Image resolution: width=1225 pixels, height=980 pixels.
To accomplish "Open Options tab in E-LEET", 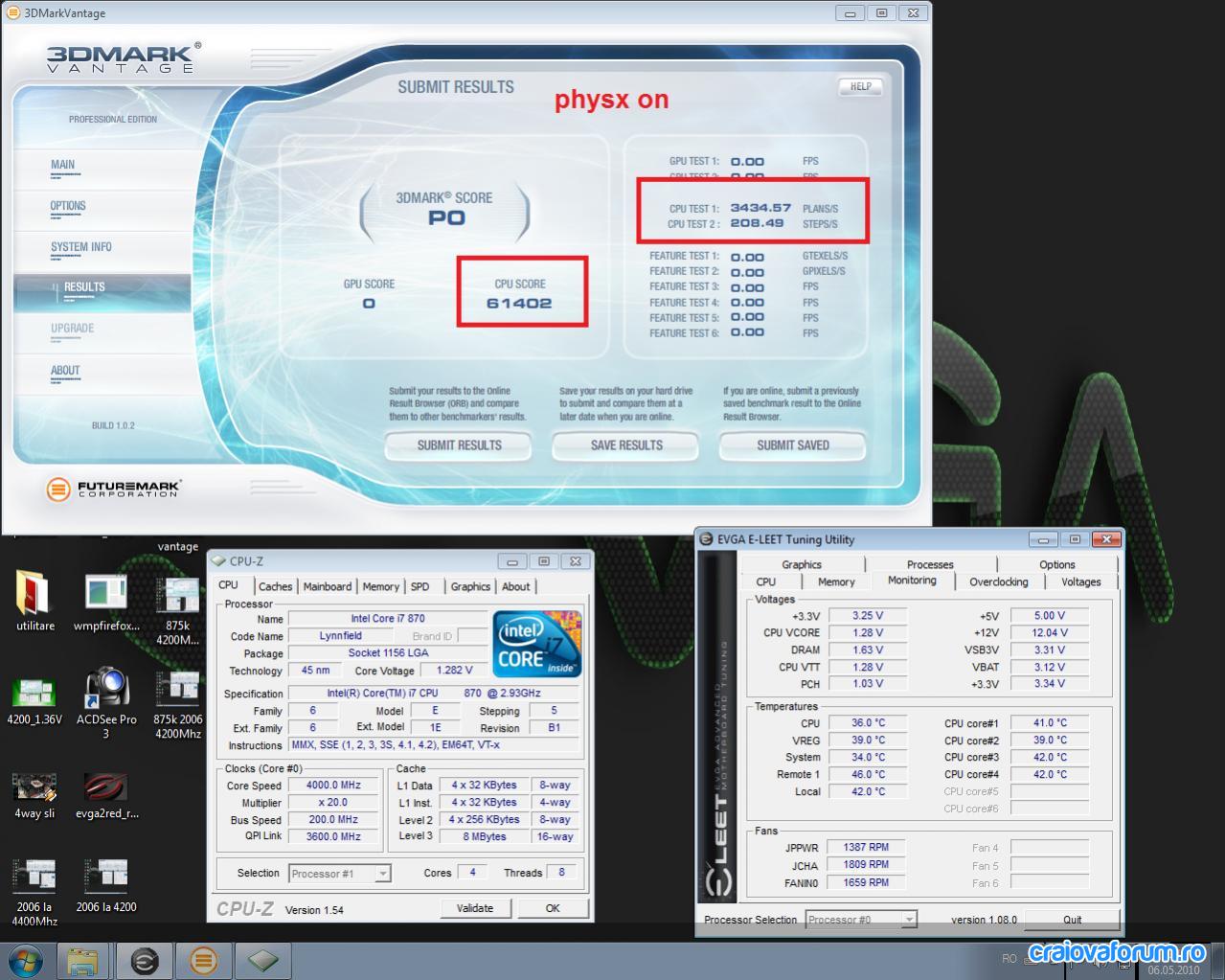I will (x=1056, y=565).
